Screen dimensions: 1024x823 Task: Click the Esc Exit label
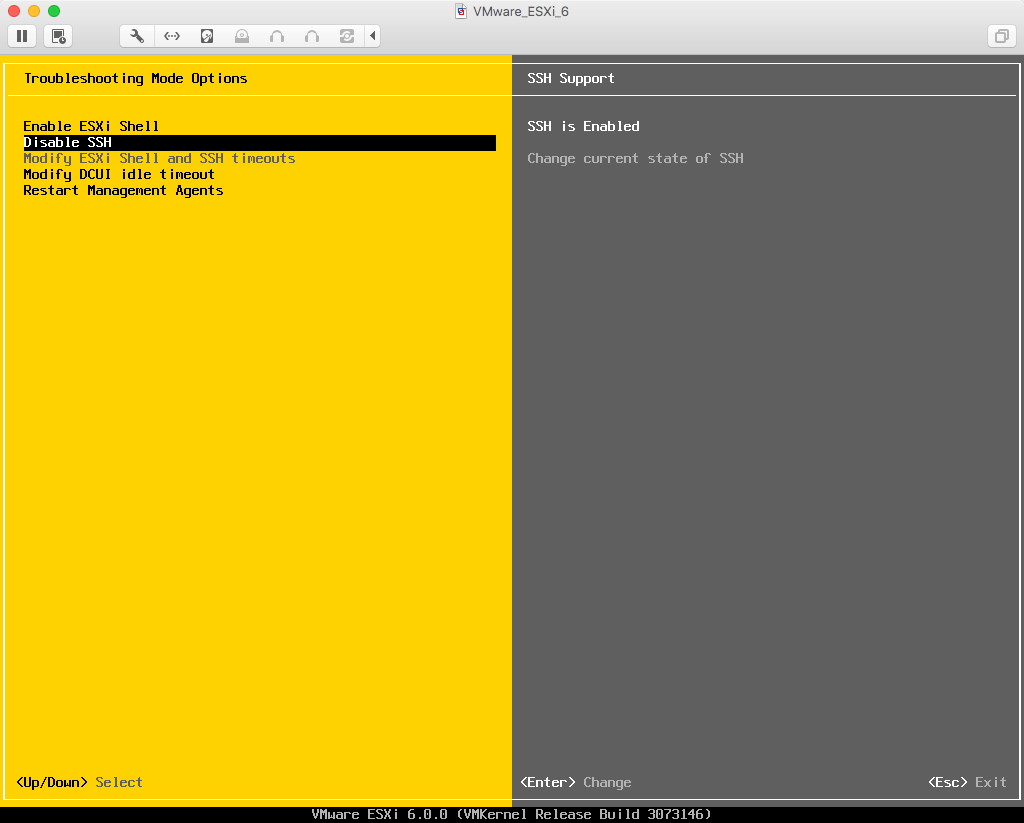click(967, 782)
